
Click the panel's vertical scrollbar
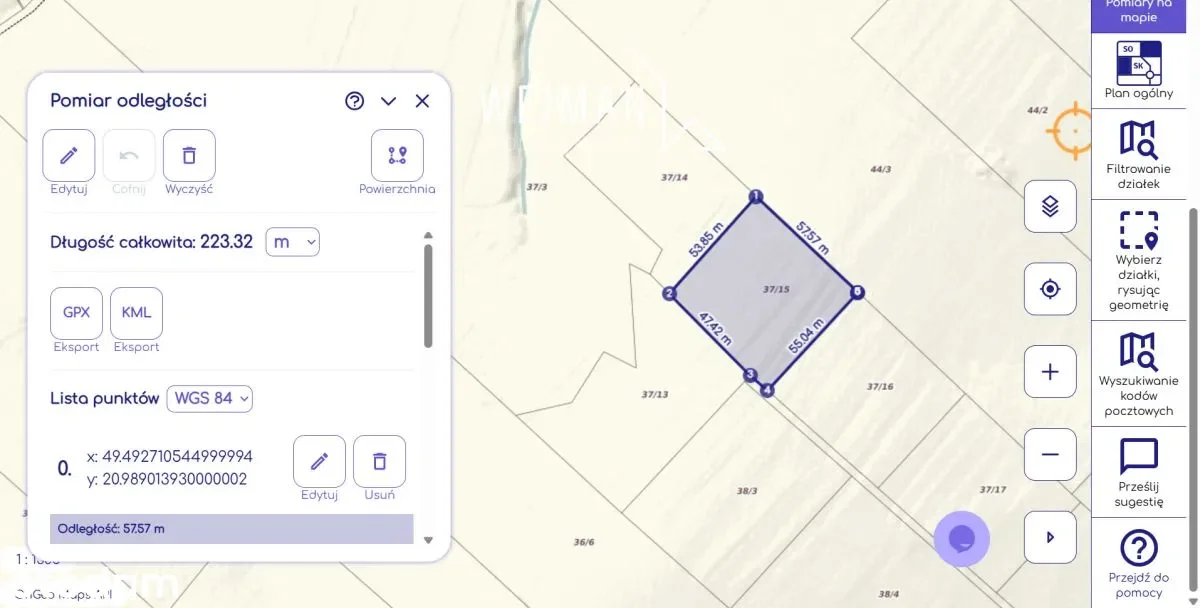click(x=429, y=296)
